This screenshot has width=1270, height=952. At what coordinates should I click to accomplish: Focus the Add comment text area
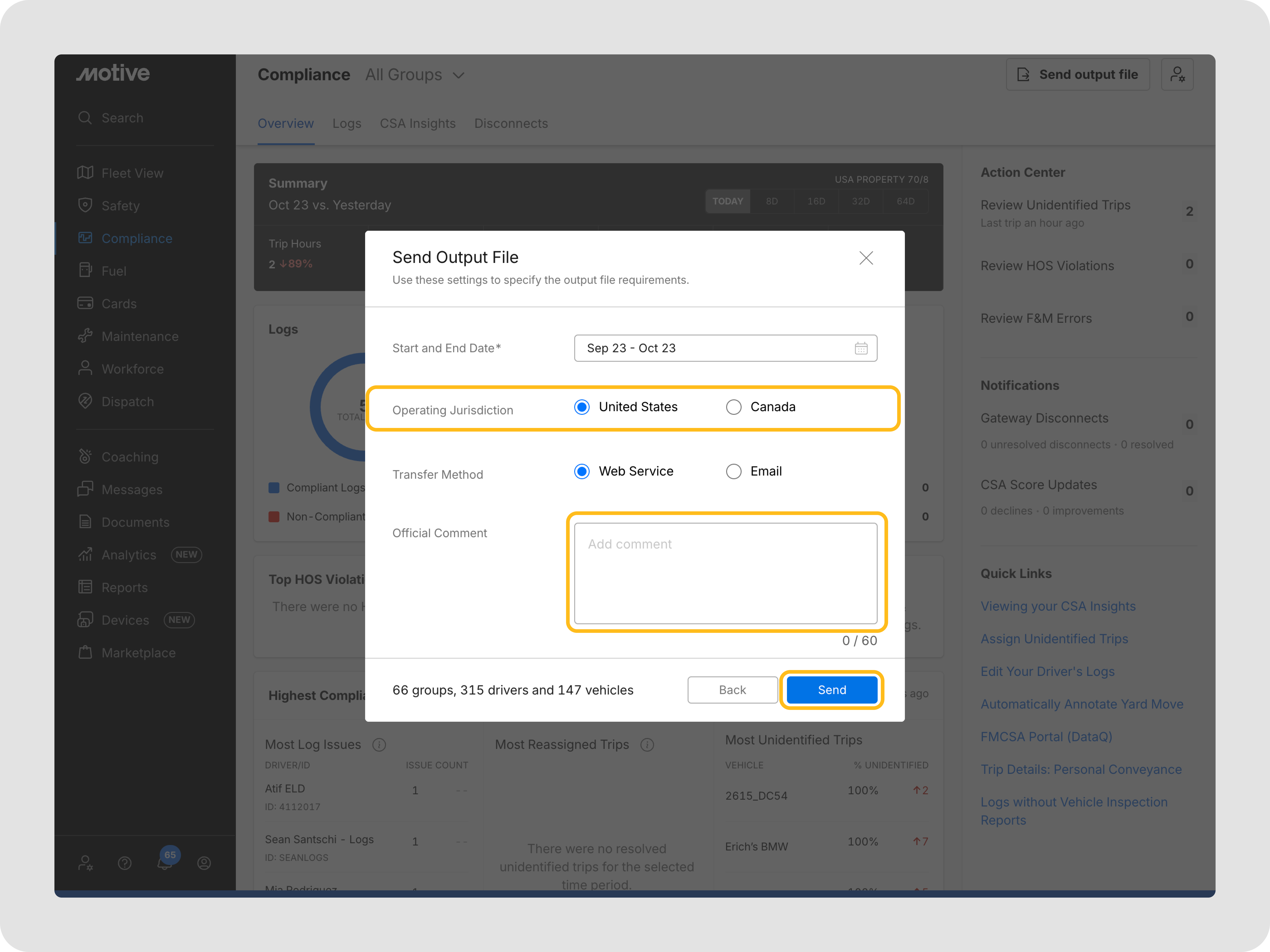(x=725, y=573)
